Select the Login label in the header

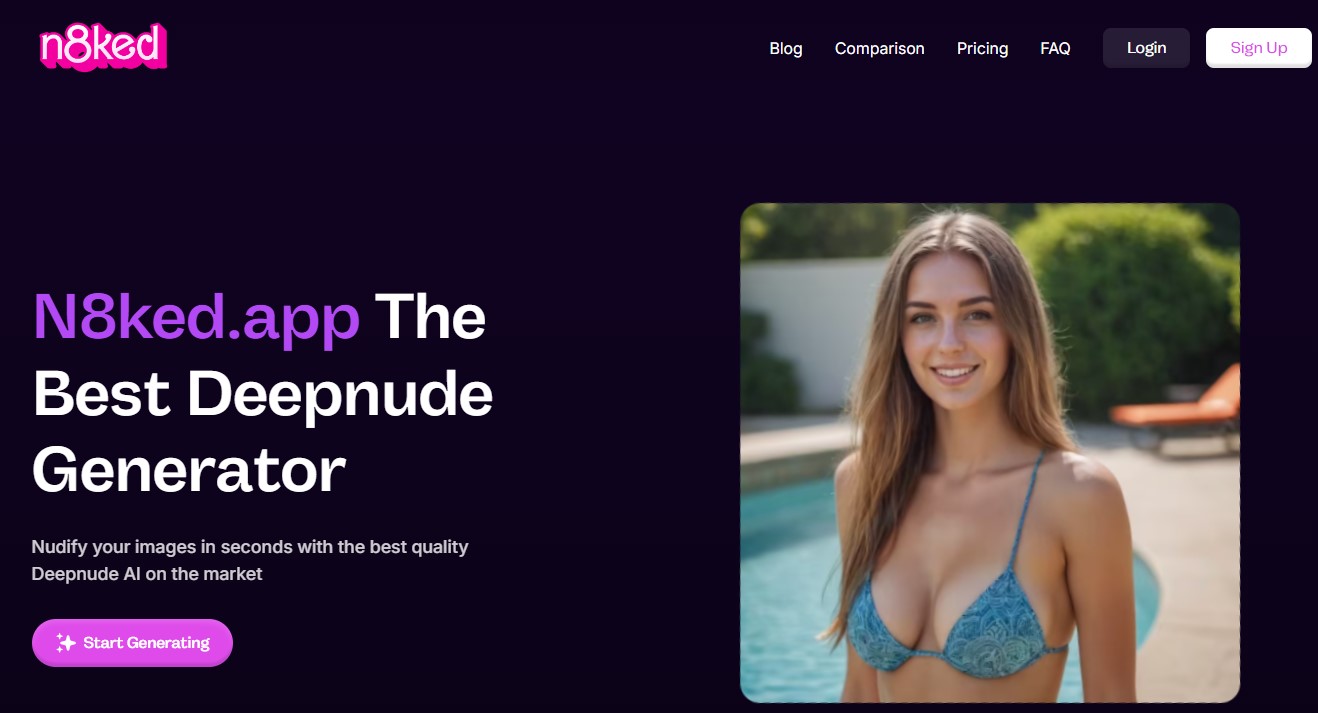(1146, 48)
